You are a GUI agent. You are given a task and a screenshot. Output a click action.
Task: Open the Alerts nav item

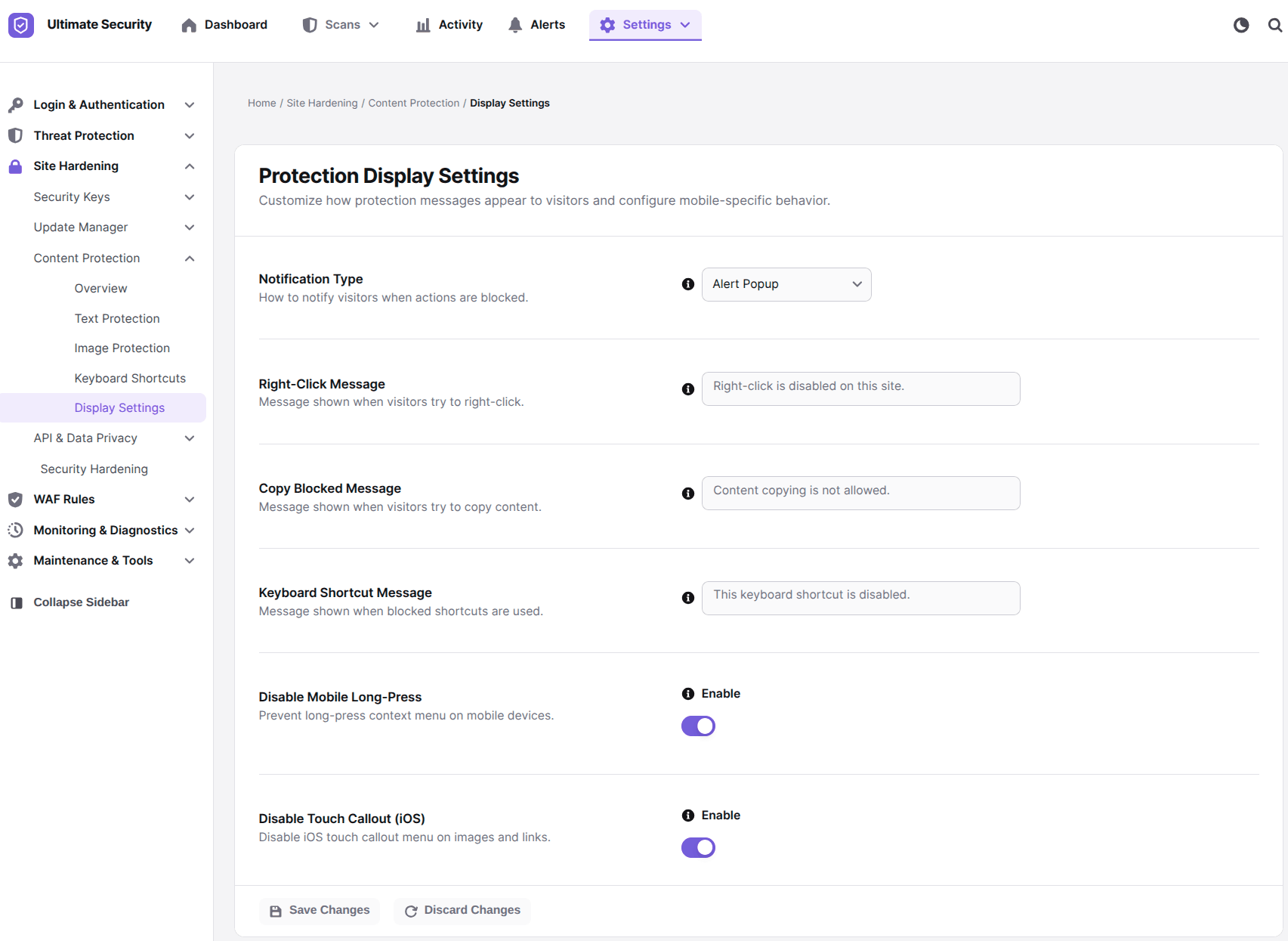point(536,25)
